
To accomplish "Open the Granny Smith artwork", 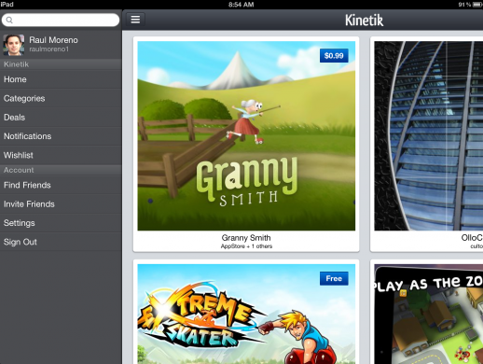I will pos(246,136).
